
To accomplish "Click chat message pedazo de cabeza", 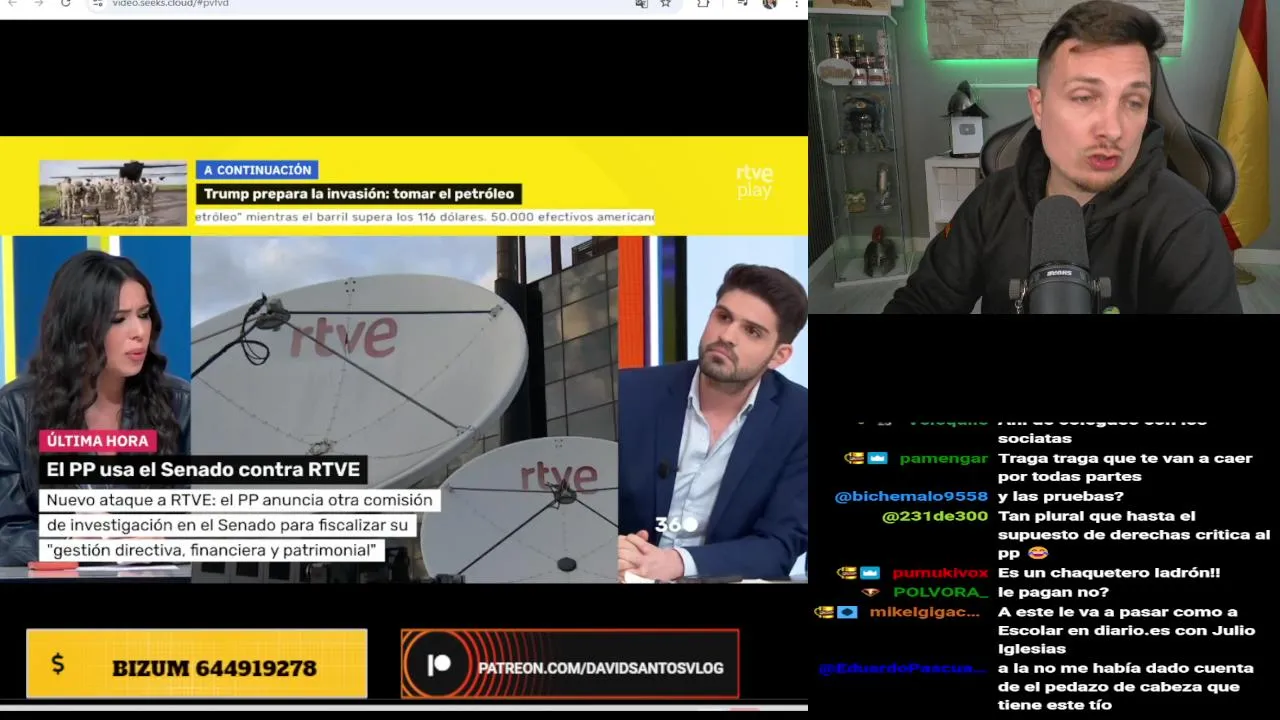I will pos(1126,686).
